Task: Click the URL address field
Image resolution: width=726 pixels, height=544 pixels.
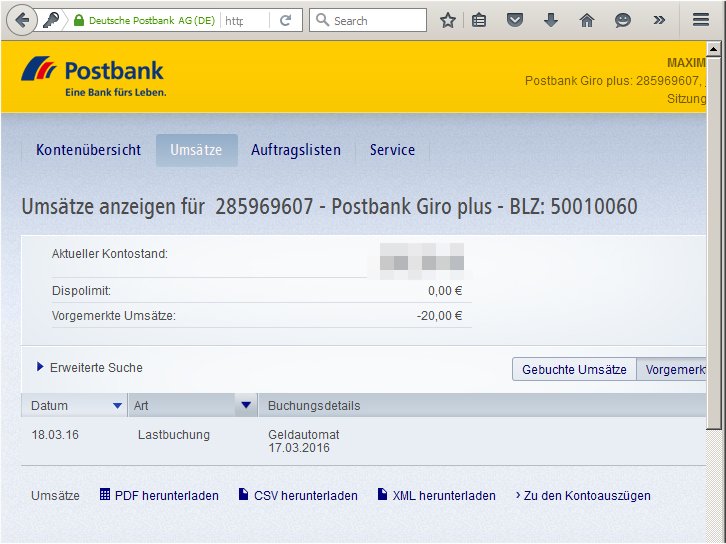Action: point(244,20)
